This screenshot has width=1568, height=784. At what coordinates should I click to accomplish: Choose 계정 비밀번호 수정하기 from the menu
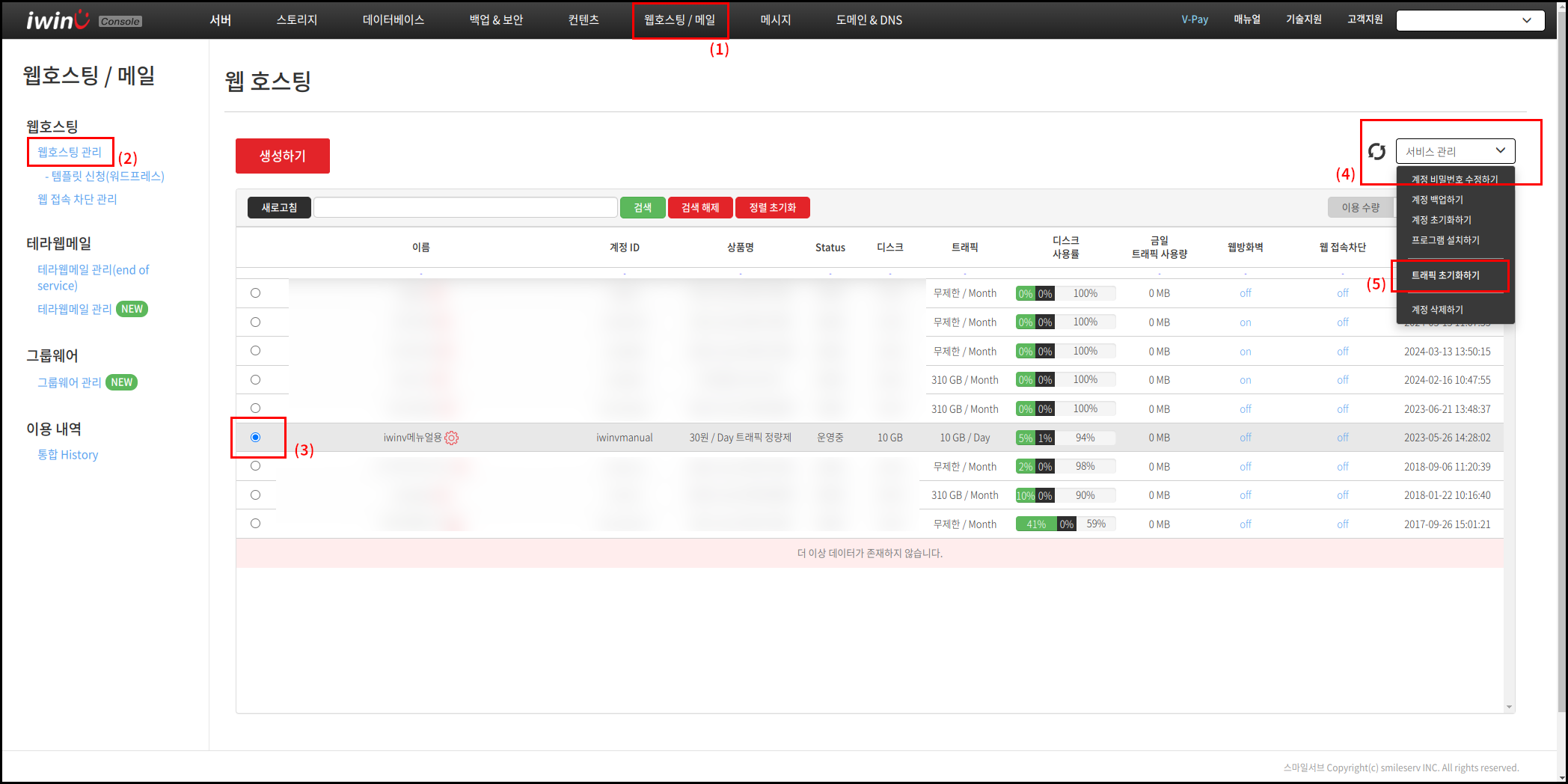1454,180
